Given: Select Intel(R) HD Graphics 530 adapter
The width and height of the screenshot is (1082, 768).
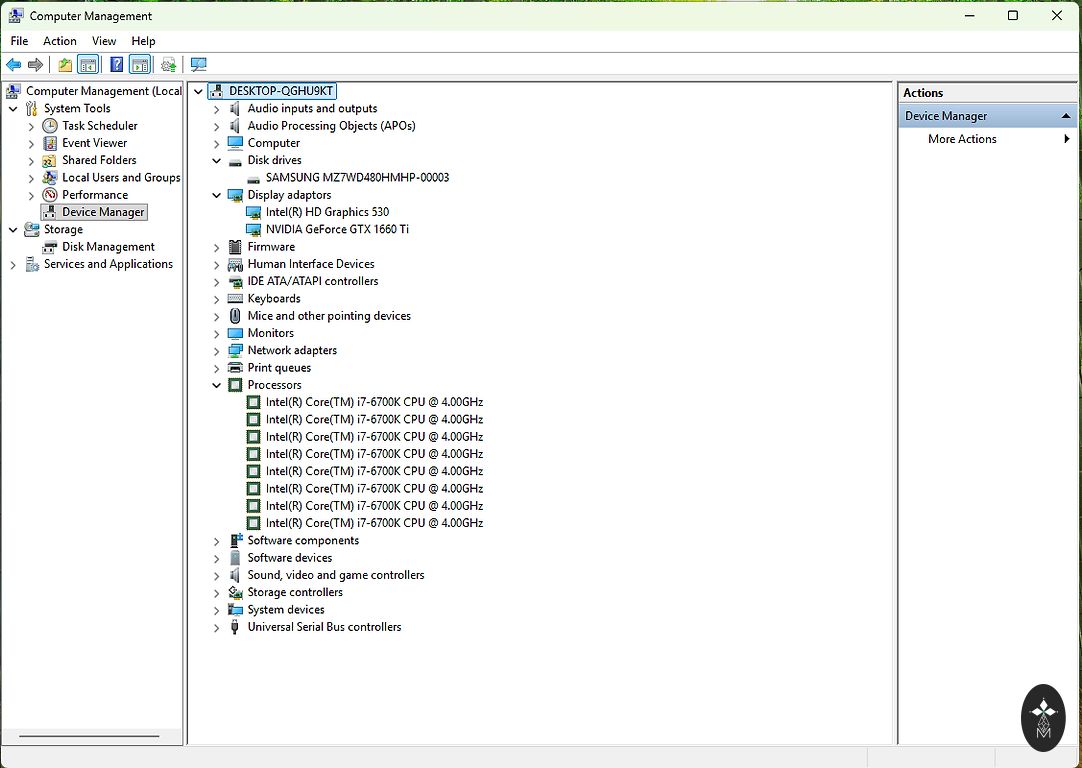Looking at the screenshot, I should click(x=327, y=212).
